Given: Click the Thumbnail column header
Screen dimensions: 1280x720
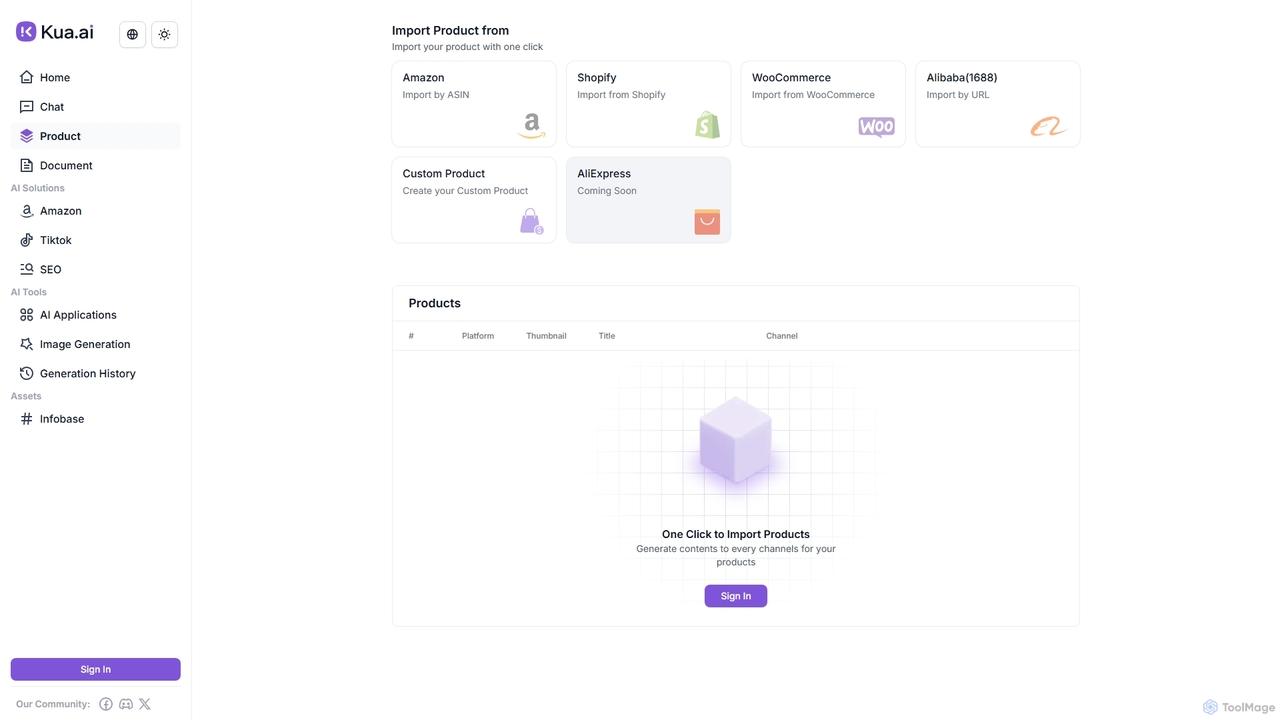Looking at the screenshot, I should [x=546, y=336].
